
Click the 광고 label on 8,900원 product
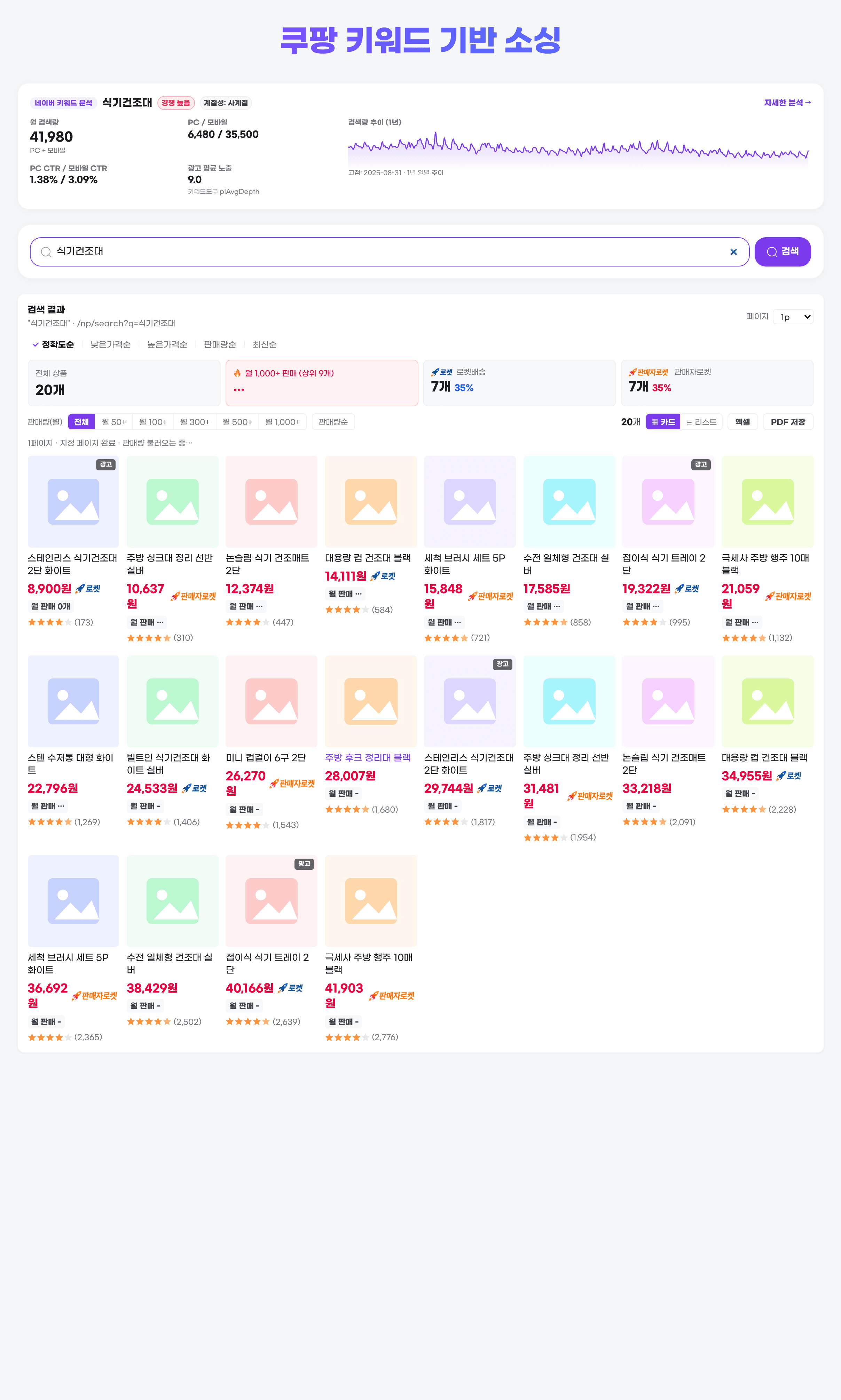106,464
